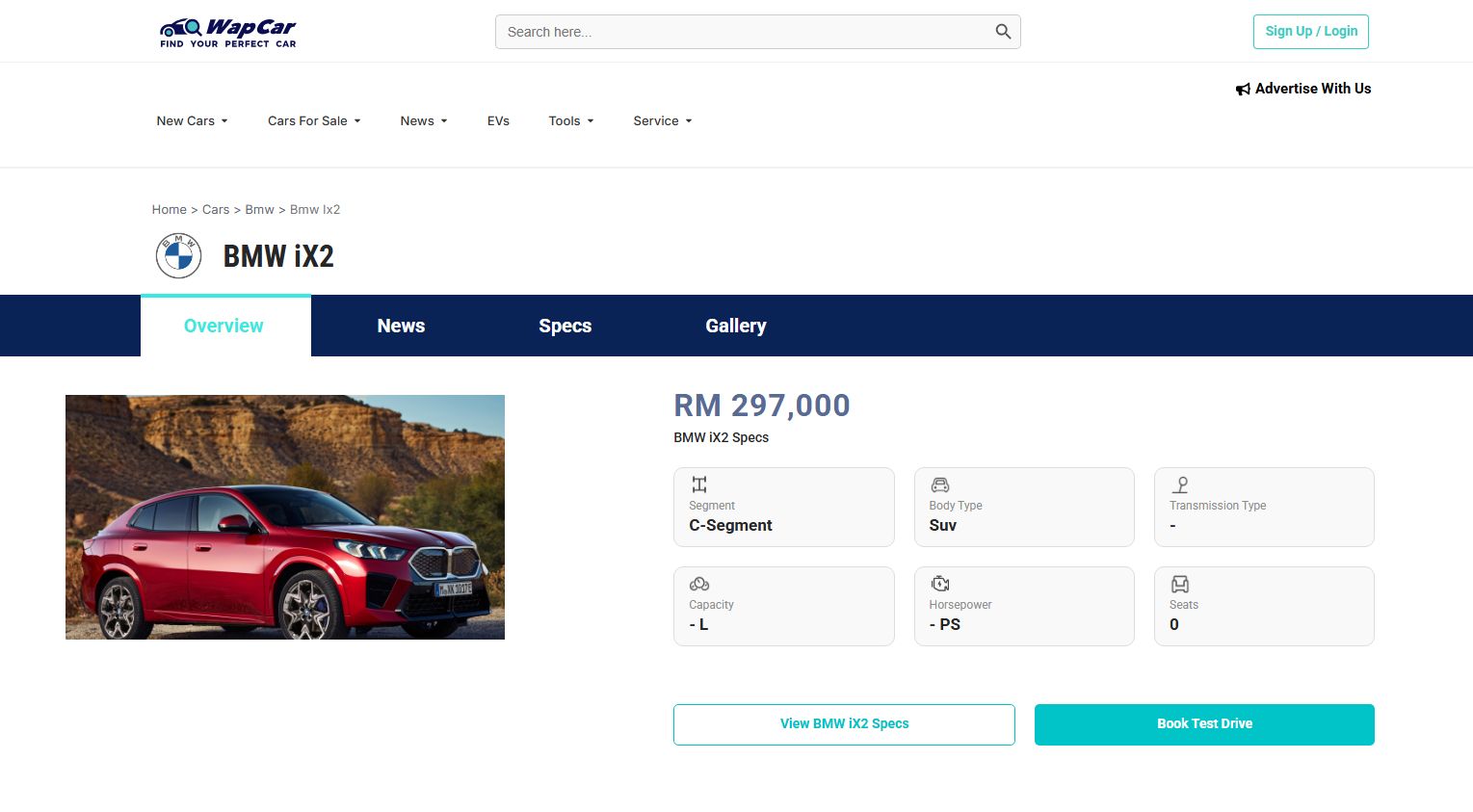The height and width of the screenshot is (812, 1473).
Task: Expand the Tools dropdown
Action: [570, 120]
